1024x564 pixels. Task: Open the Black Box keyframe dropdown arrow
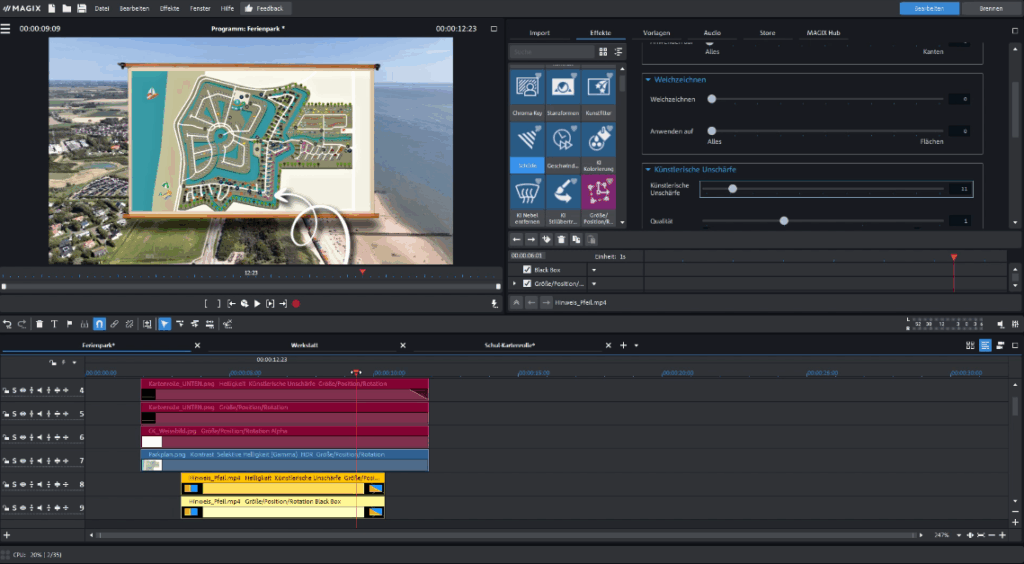click(593, 270)
